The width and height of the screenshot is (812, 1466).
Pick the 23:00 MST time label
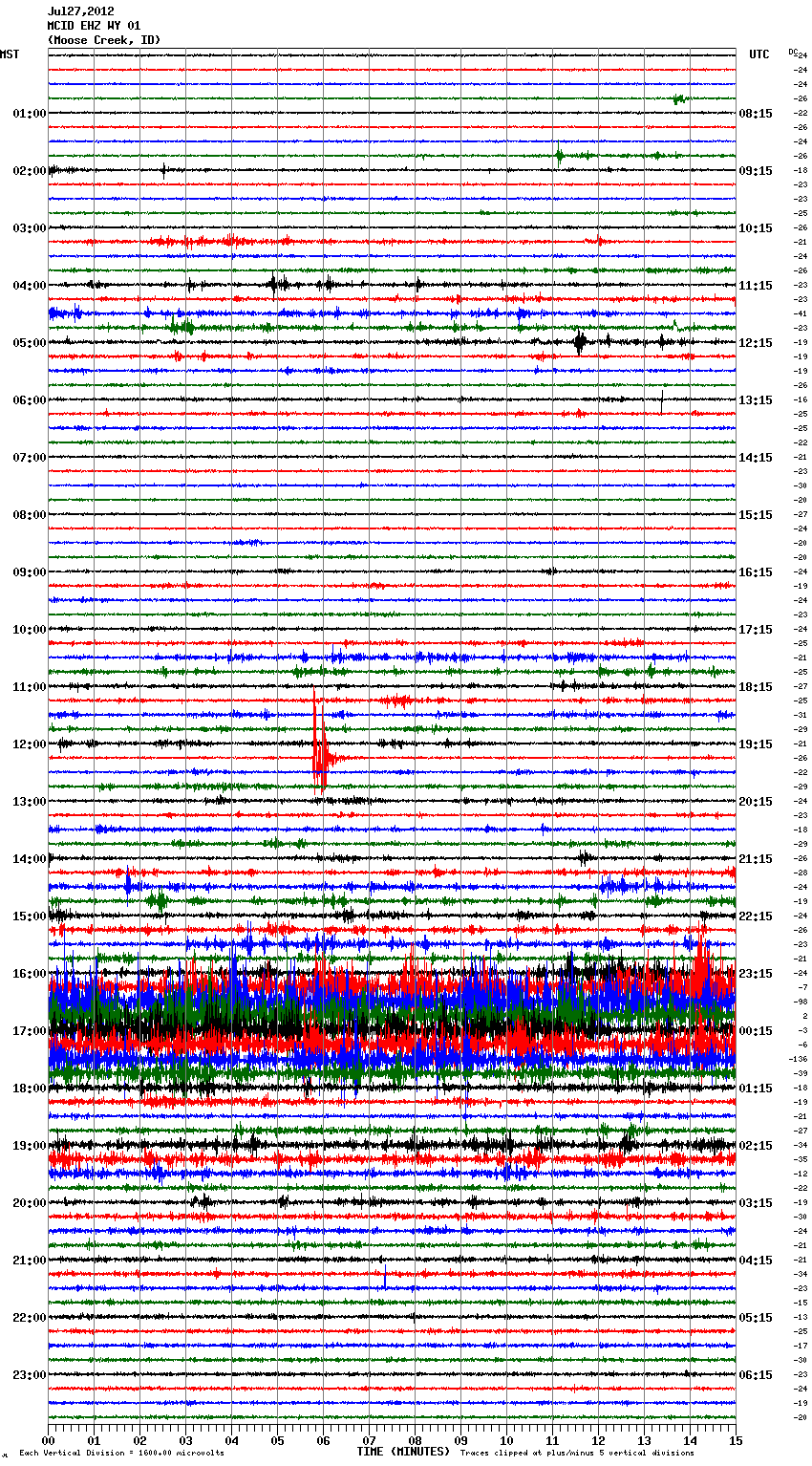[29, 1375]
